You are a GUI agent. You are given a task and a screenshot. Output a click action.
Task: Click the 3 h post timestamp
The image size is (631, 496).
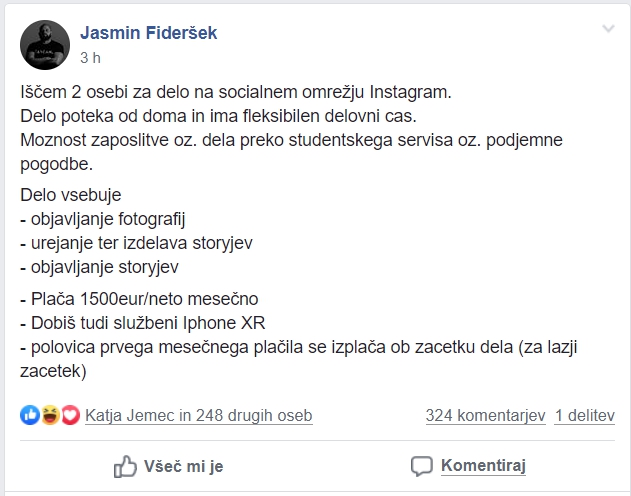(90, 58)
